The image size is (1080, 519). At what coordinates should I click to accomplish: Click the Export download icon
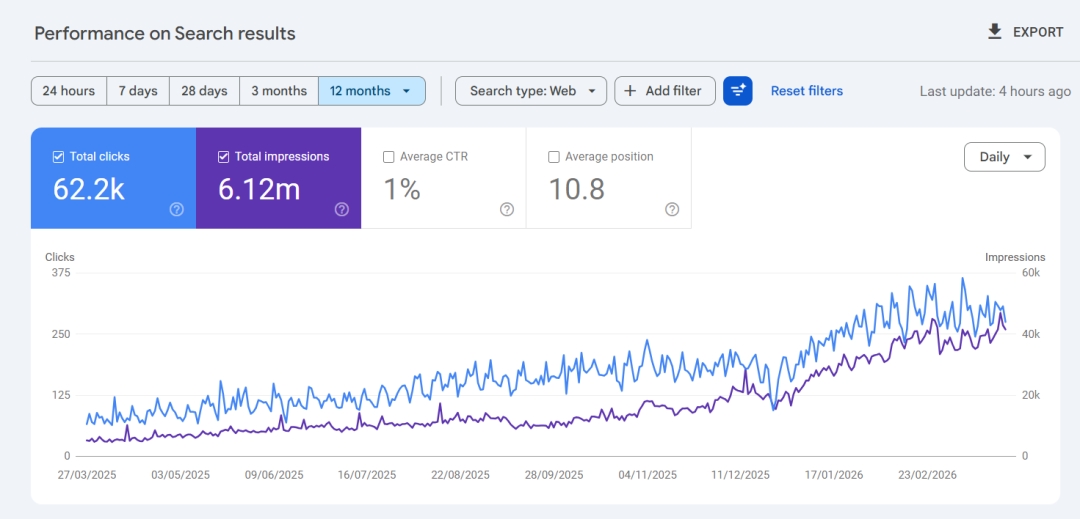point(994,32)
